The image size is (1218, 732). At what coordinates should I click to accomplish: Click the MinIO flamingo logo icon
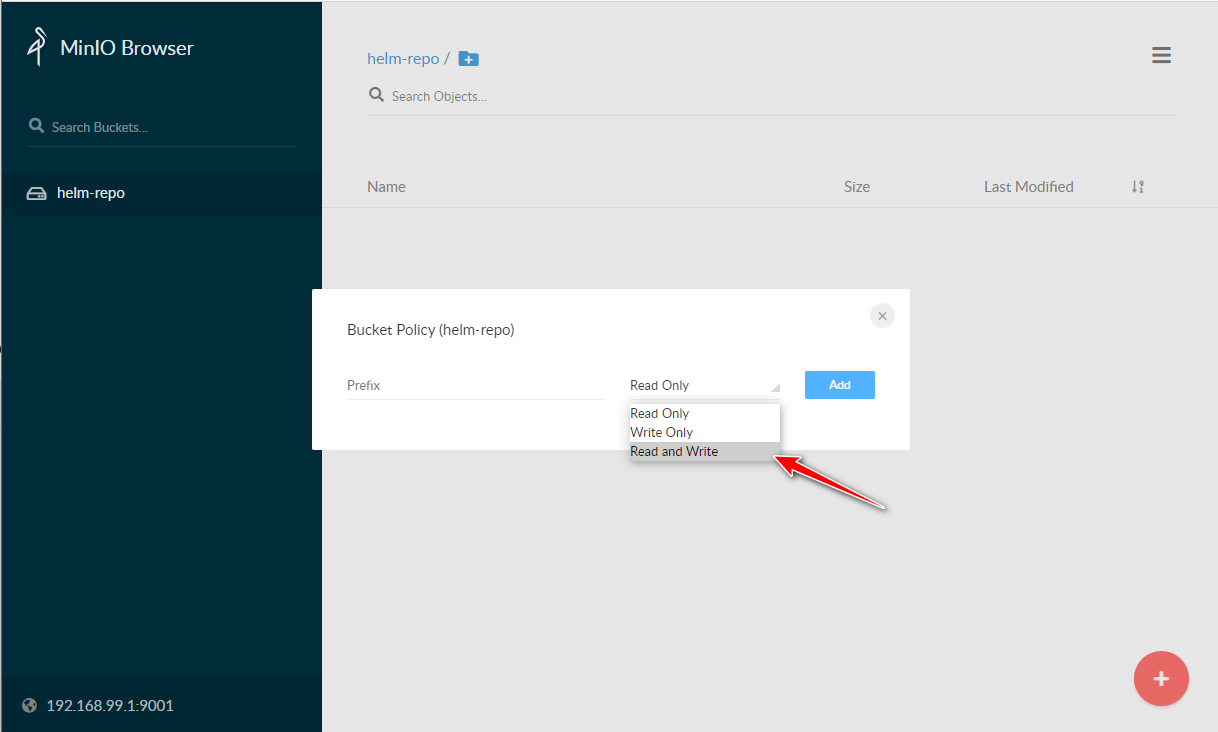(x=38, y=47)
